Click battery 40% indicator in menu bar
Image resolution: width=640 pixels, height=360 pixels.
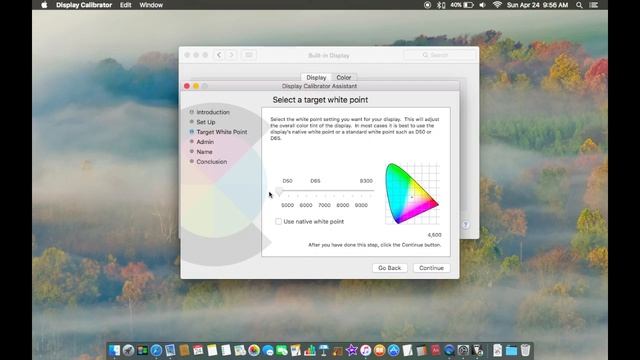[x=462, y=5]
